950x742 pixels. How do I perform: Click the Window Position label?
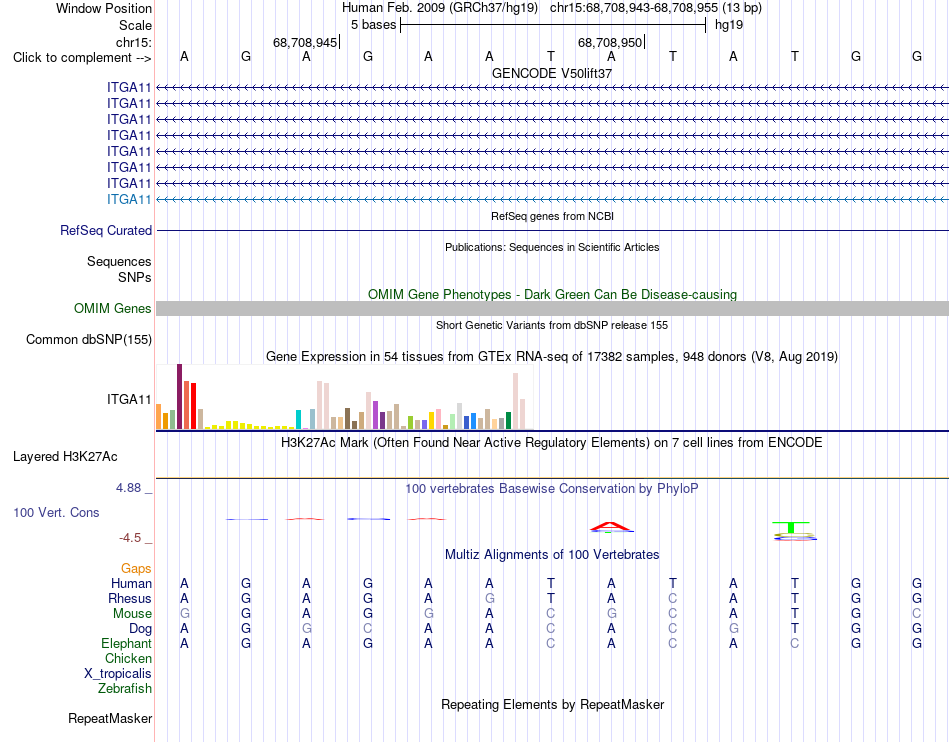[104, 8]
